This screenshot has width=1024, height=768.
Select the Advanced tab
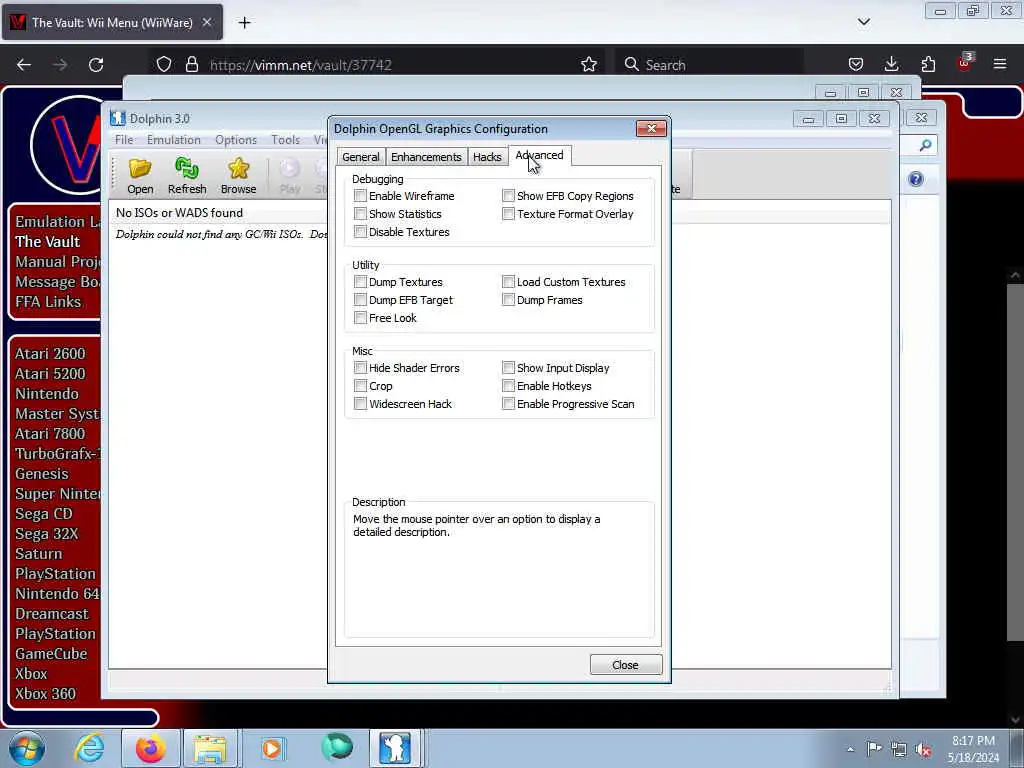pyautogui.click(x=539, y=155)
